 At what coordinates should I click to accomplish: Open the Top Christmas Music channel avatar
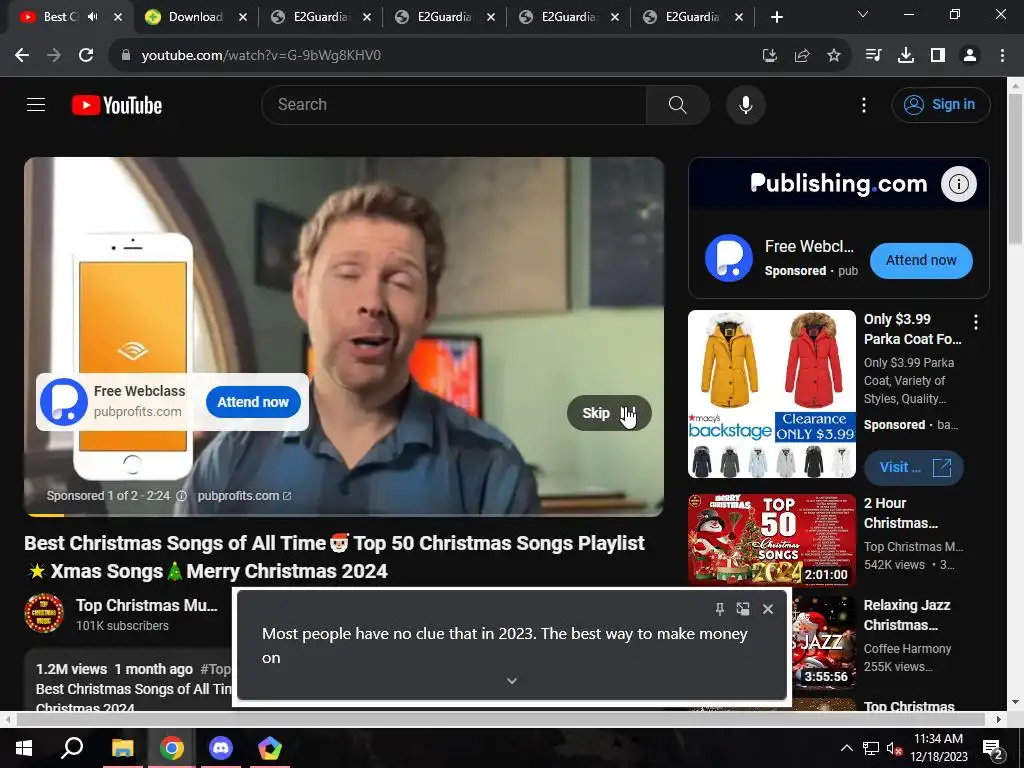tap(44, 613)
